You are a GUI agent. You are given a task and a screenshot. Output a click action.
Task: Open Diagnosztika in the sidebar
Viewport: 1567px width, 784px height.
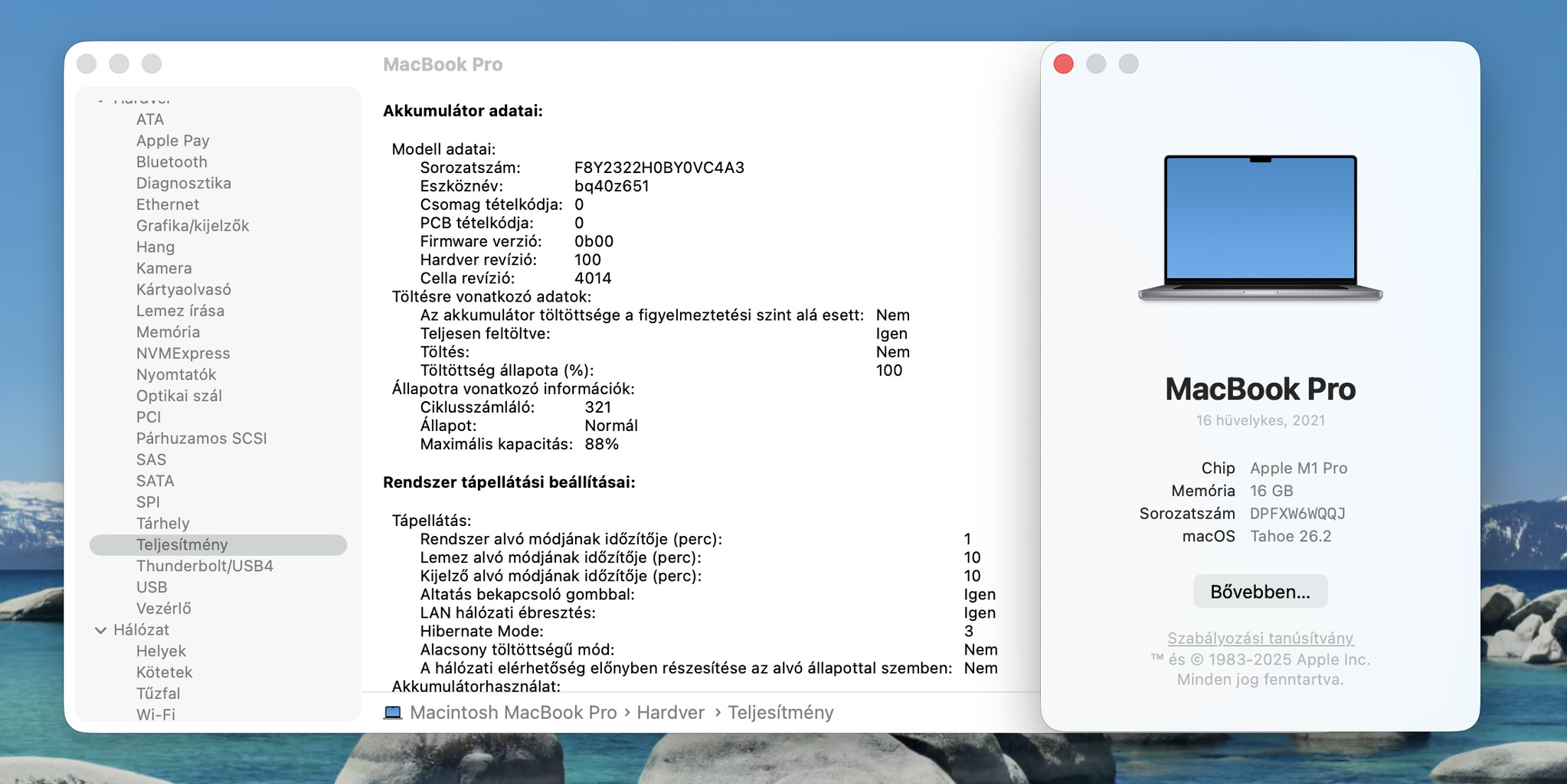[x=184, y=183]
